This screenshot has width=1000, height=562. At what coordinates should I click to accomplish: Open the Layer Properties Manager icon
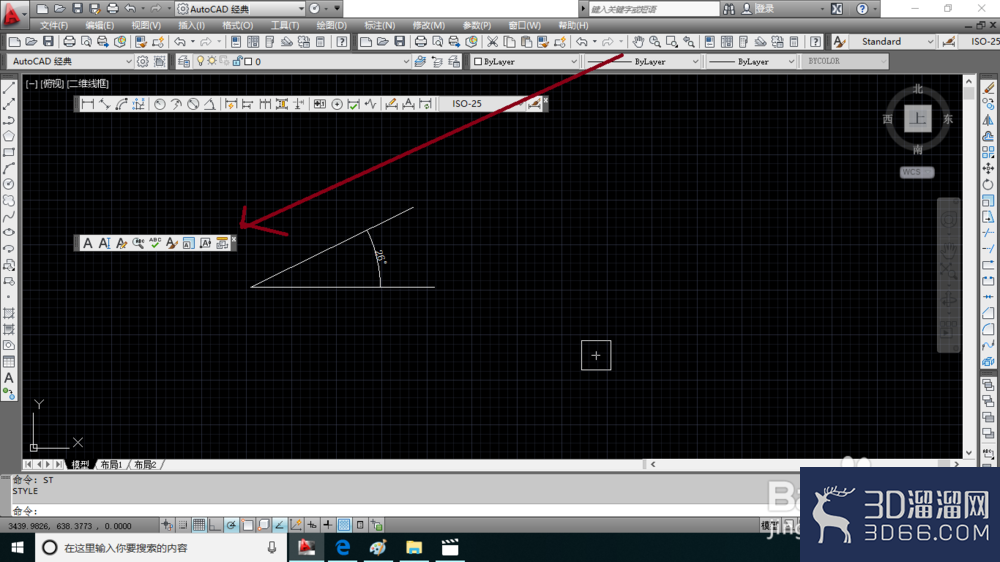coord(184,61)
